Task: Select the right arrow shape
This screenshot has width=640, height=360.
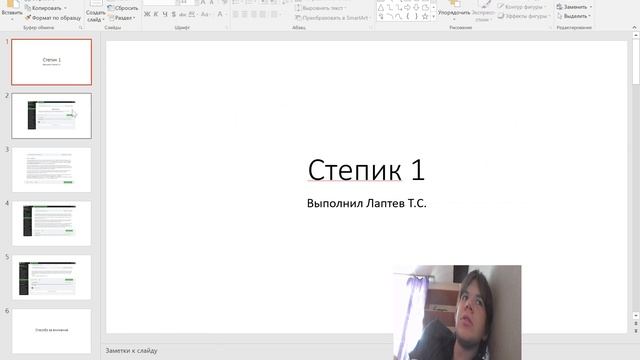Action: click(x=407, y=8)
